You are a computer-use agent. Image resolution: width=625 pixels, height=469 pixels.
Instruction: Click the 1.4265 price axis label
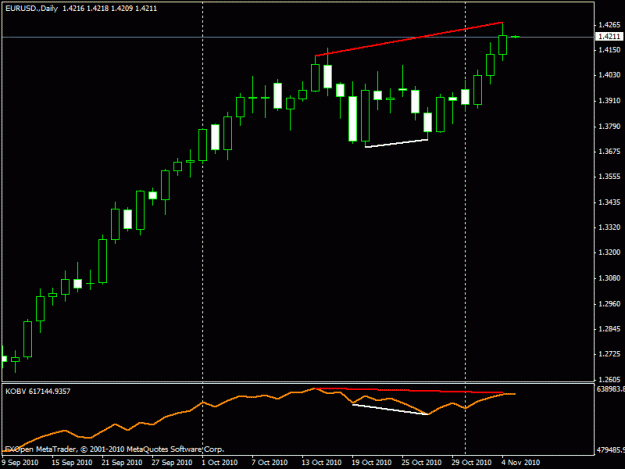pos(609,25)
